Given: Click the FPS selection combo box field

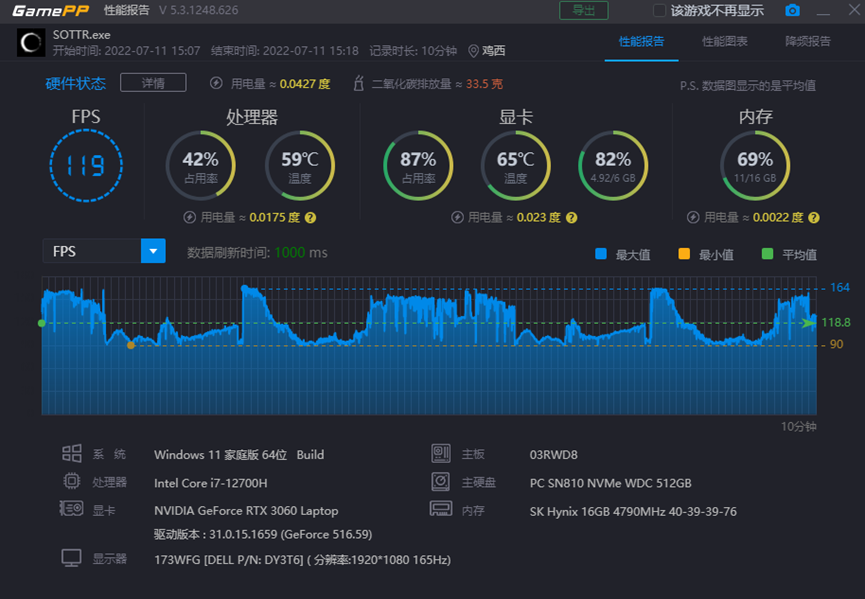Looking at the screenshot, I should tap(91, 251).
